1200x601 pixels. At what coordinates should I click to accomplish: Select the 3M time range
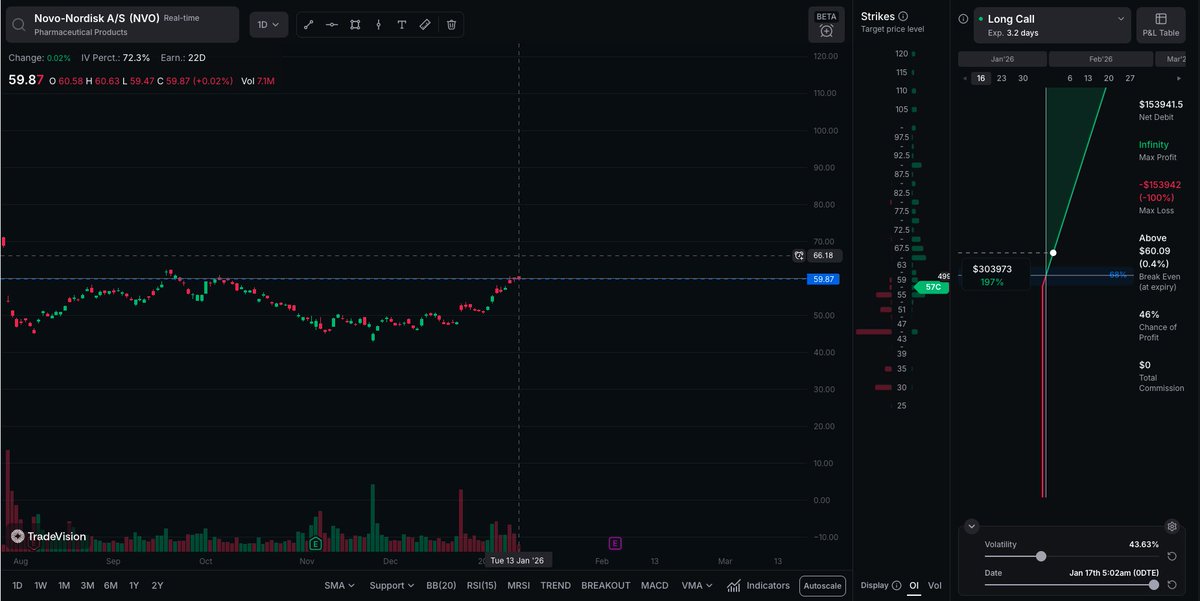pyautogui.click(x=88, y=585)
